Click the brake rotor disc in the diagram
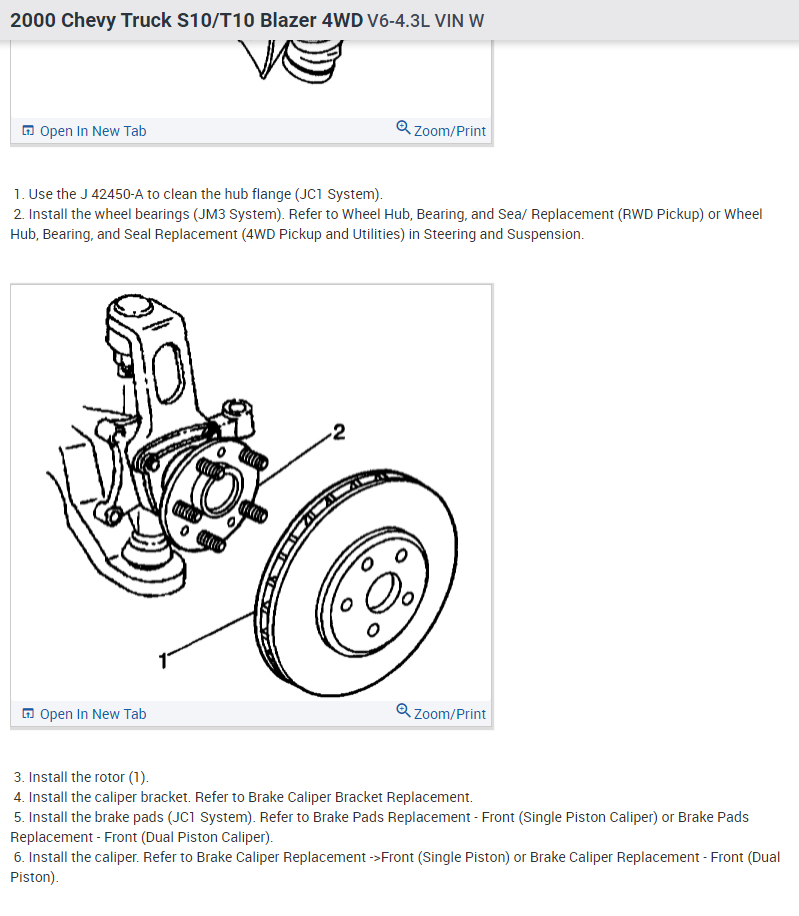Image resolution: width=799 pixels, height=916 pixels. 356,583
